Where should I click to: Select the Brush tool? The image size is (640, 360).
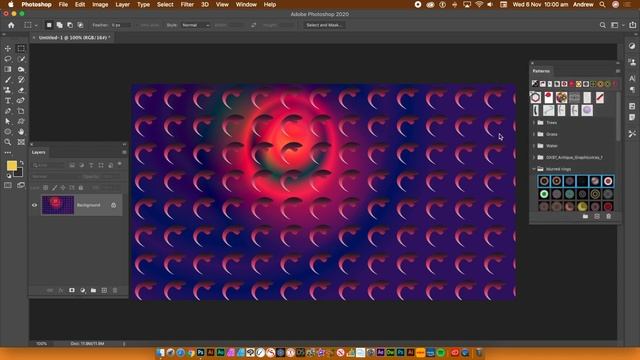(8, 80)
